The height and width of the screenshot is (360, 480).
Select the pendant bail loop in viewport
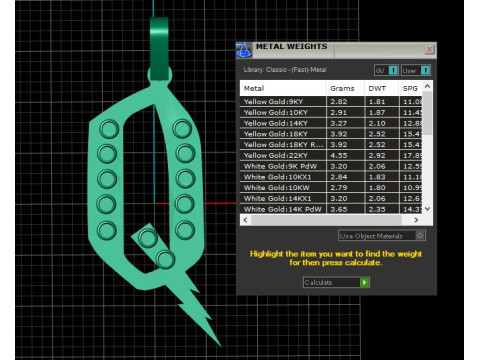(159, 49)
